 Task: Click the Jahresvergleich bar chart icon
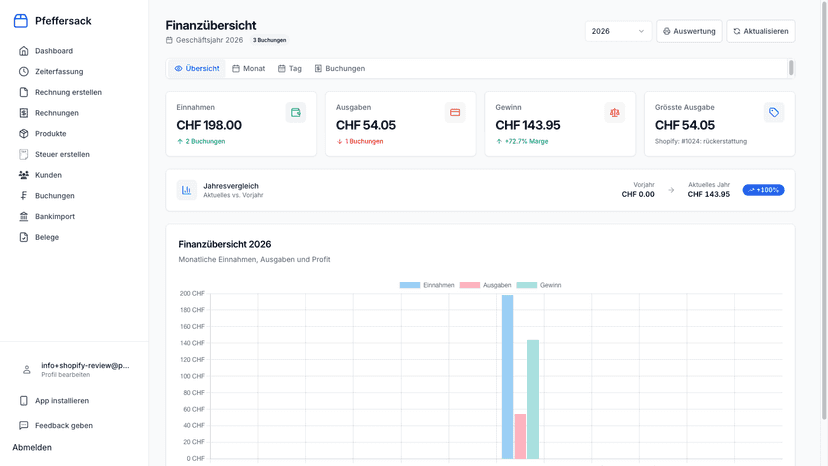(x=186, y=190)
